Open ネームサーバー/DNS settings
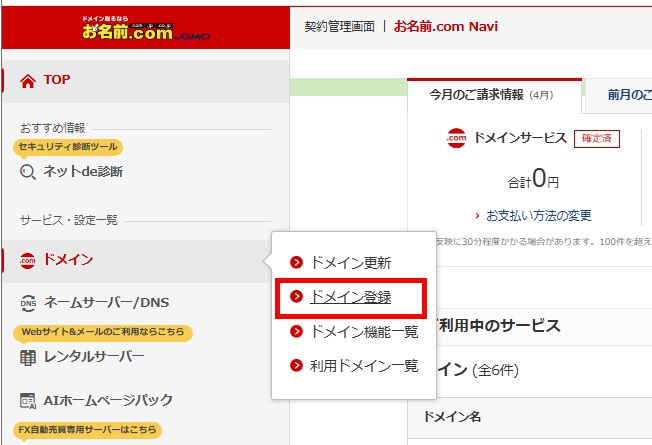Image resolution: width=652 pixels, height=445 pixels. (106, 302)
